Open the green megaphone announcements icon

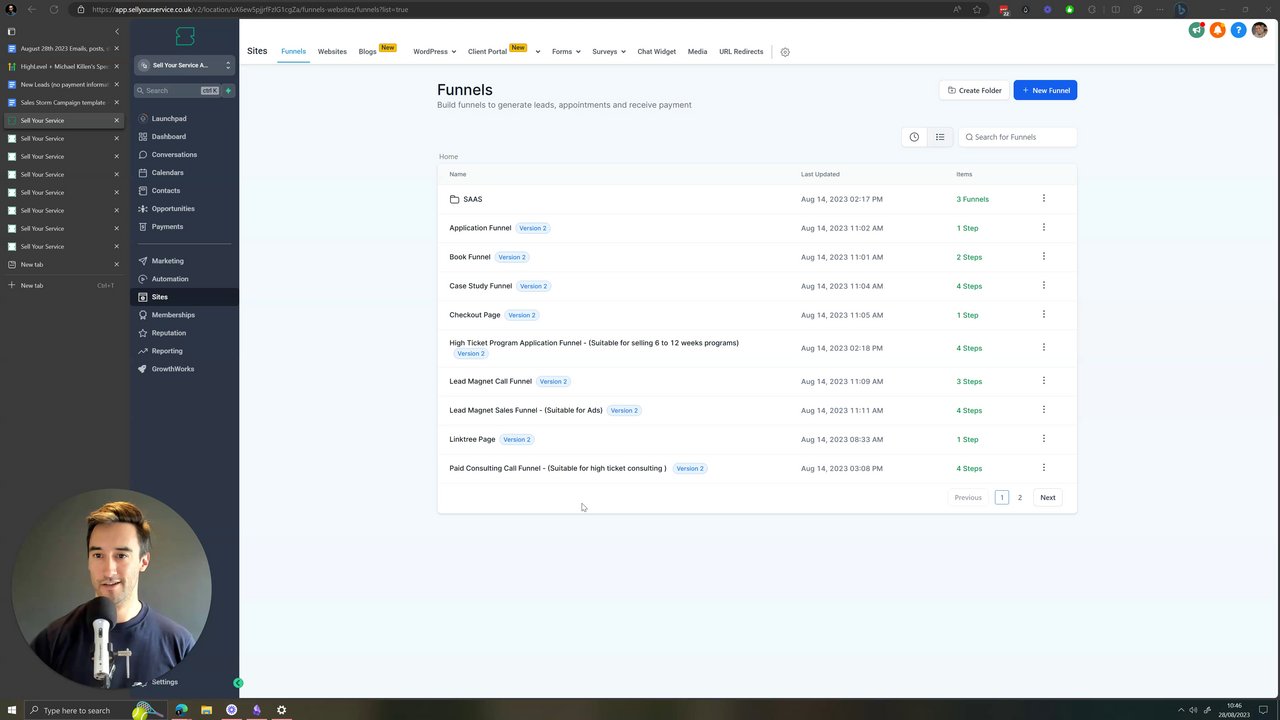(1197, 30)
